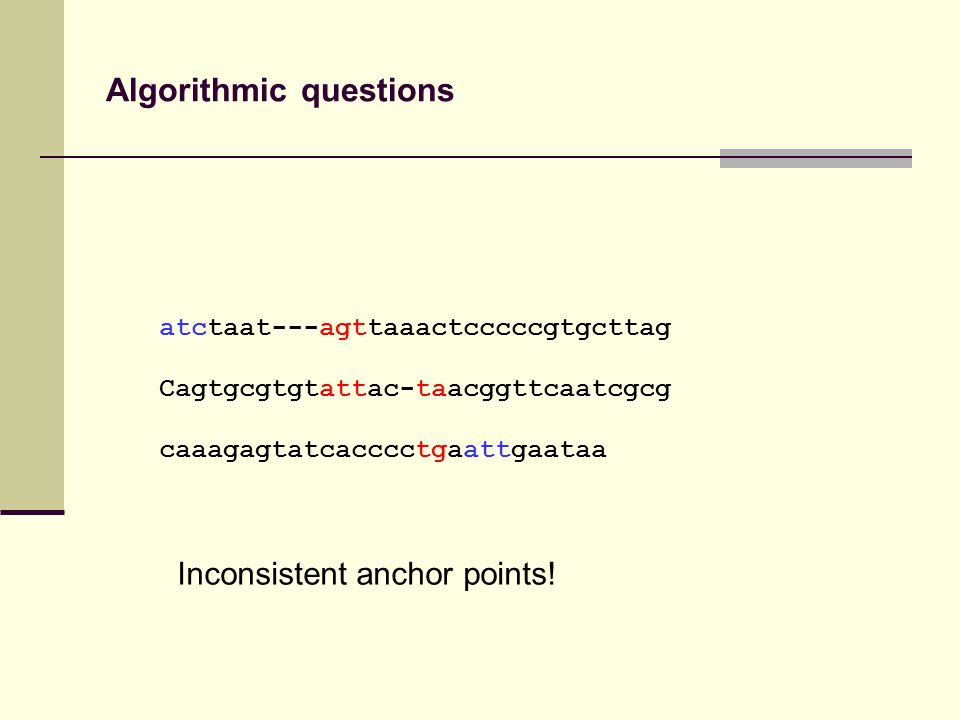The image size is (960, 720).
Task: Click the dark purple line below sidebar
Action: pyautogui.click(x=32, y=512)
